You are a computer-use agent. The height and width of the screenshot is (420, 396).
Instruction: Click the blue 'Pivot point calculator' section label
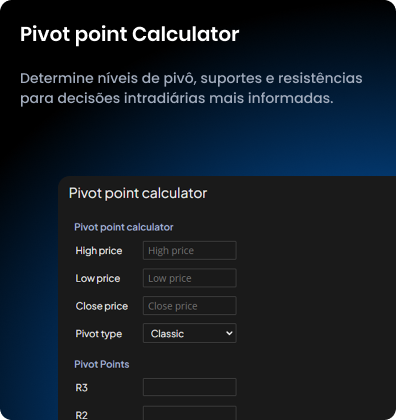[124, 227]
